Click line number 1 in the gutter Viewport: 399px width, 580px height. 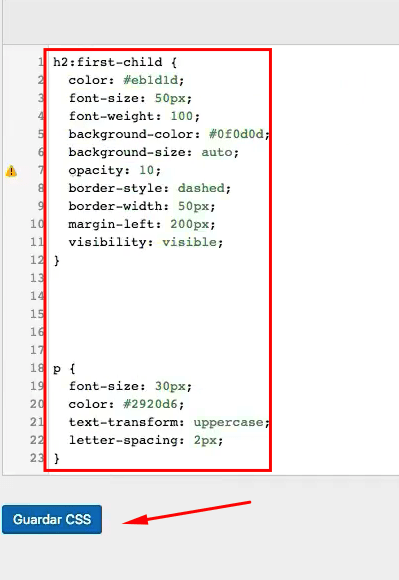[x=41, y=62]
